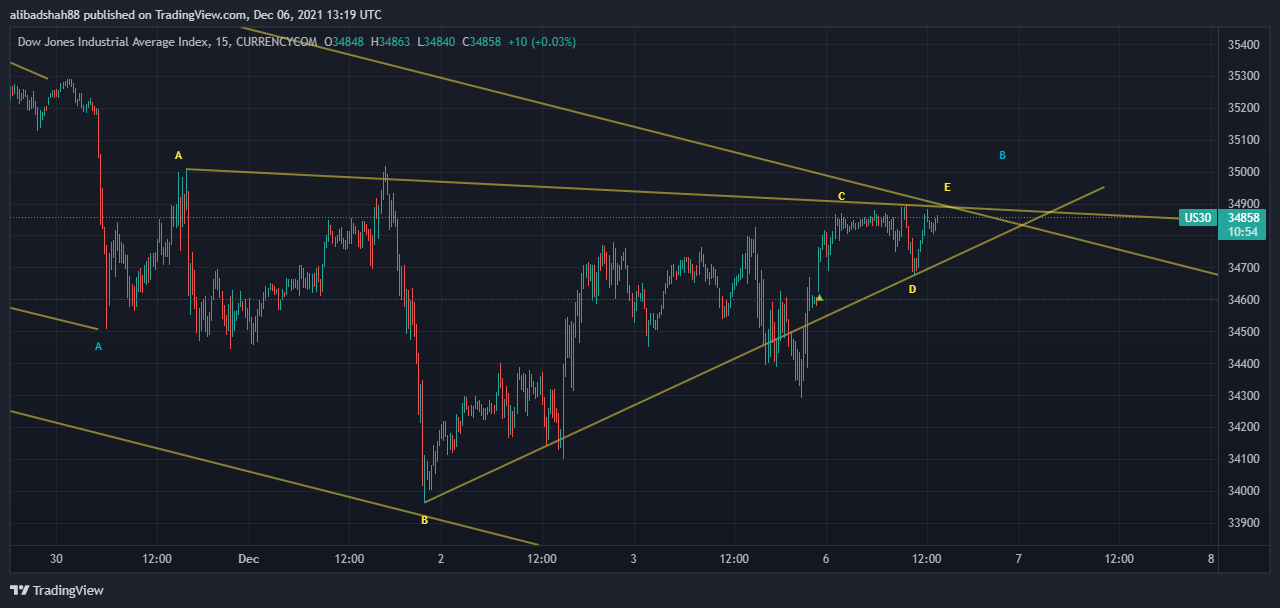This screenshot has width=1280, height=608.
Task: Click the close value C34858
Action: click(x=482, y=41)
